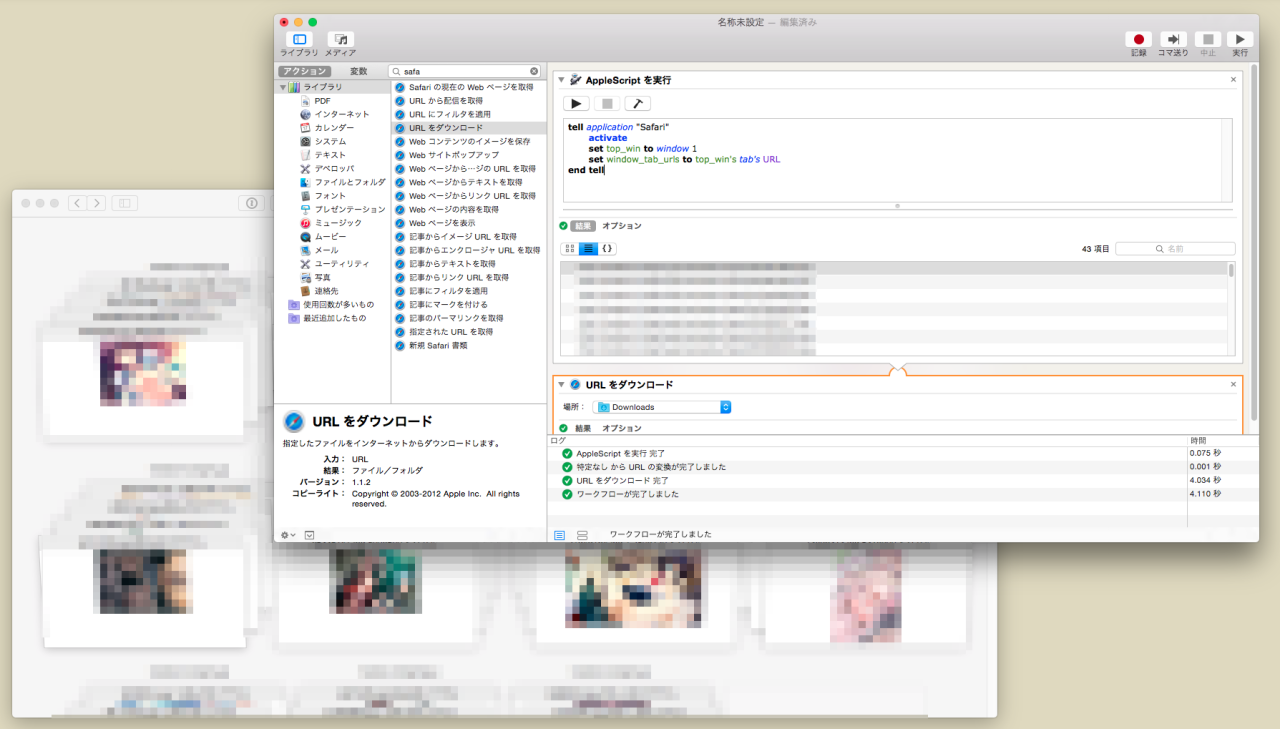Click オプション under the AppleScript action
The image size is (1280, 729).
[621, 226]
